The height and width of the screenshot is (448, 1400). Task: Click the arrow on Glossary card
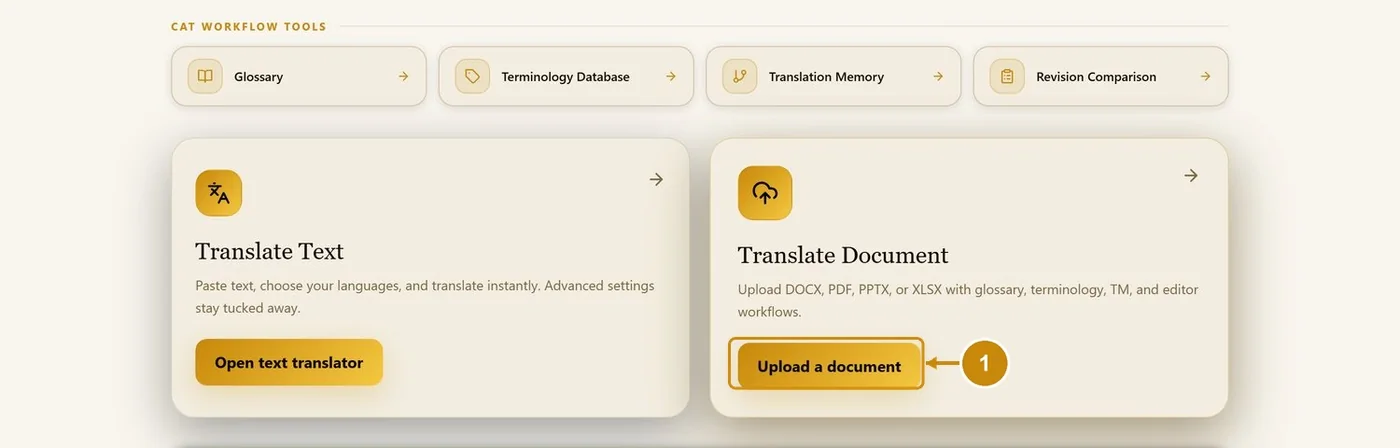(403, 76)
